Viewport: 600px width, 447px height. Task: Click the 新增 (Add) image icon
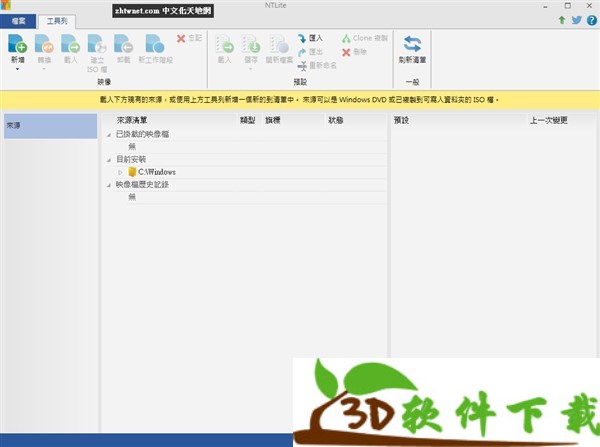pos(17,43)
